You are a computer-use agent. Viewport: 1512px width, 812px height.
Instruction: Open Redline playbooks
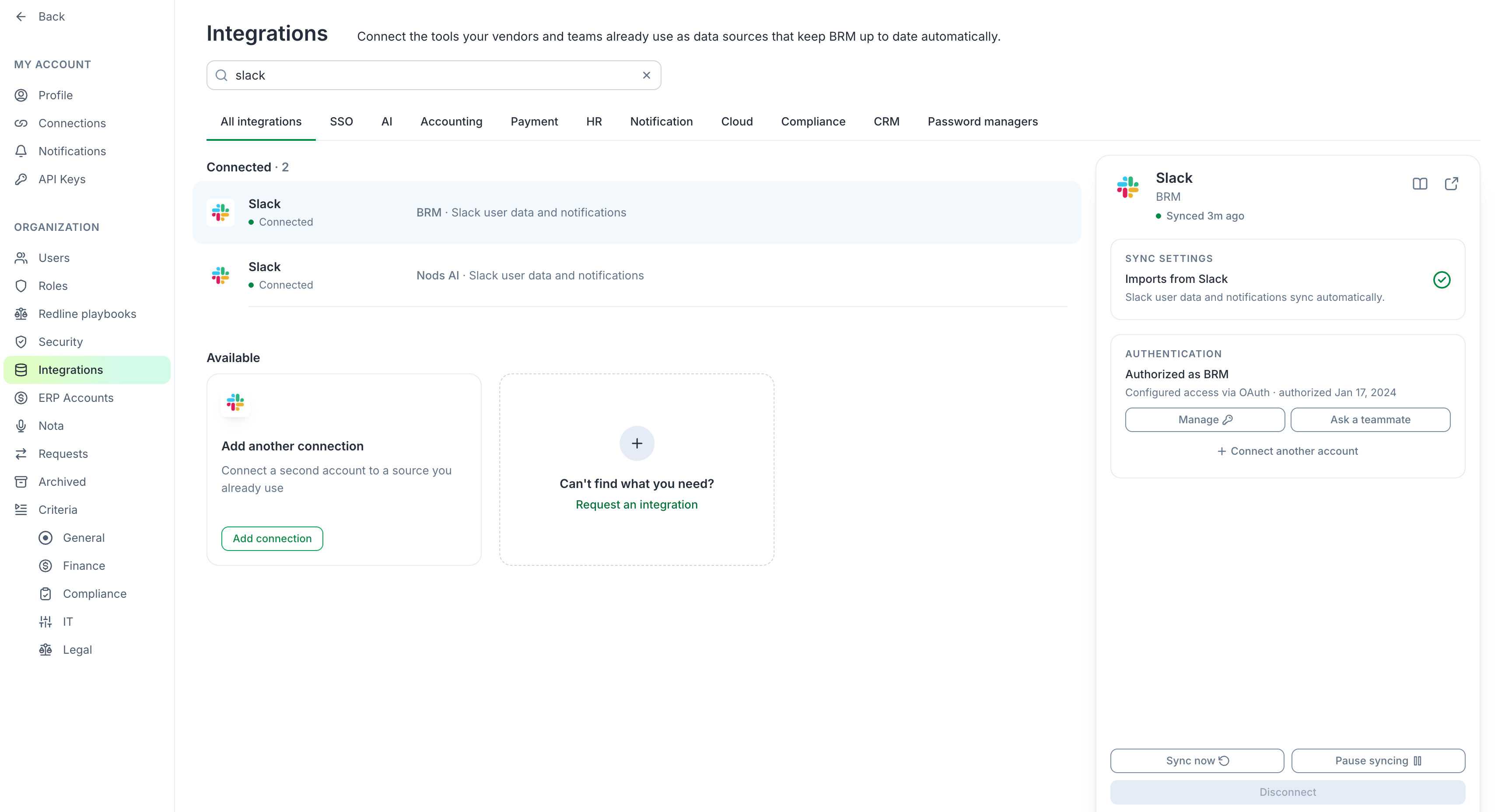87,314
